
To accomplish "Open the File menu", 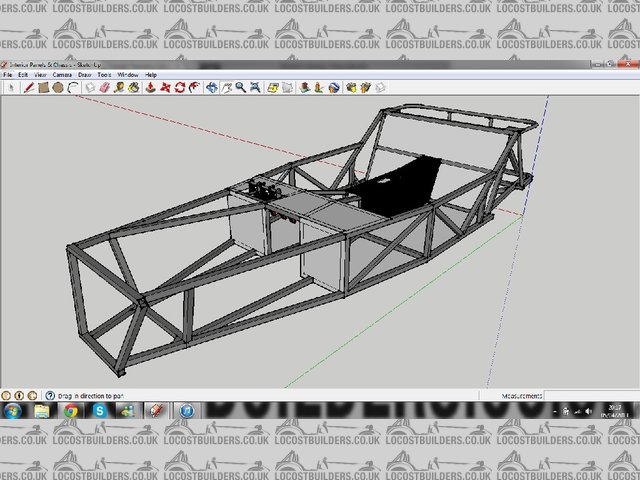I will coord(8,75).
